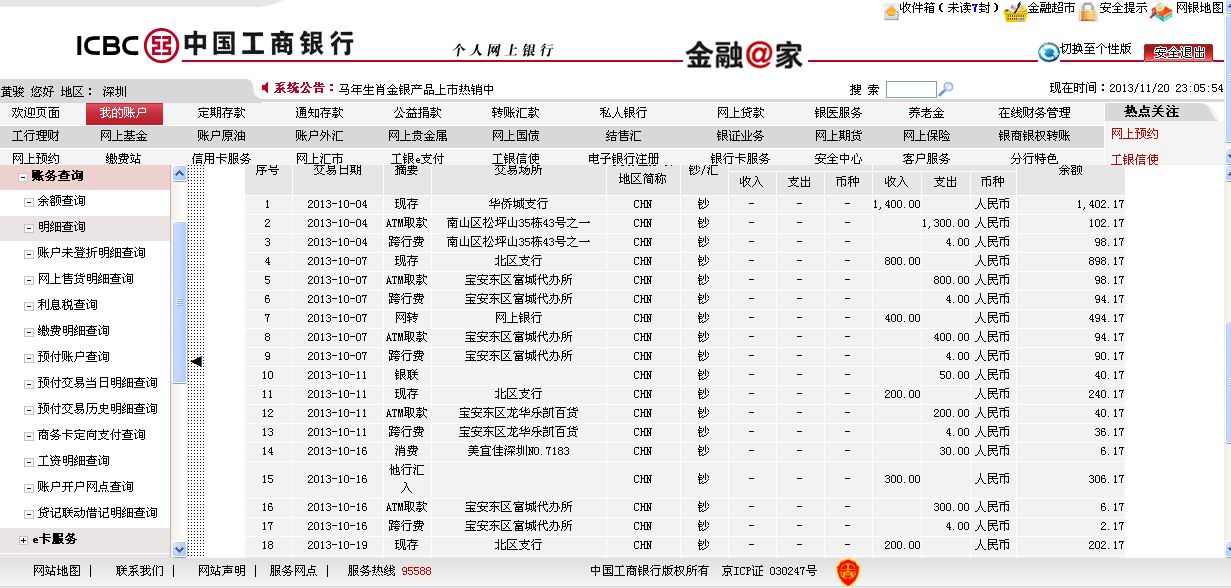Click the 华侨城支行 cell in row 1
This screenshot has width=1231, height=588.
[x=518, y=204]
